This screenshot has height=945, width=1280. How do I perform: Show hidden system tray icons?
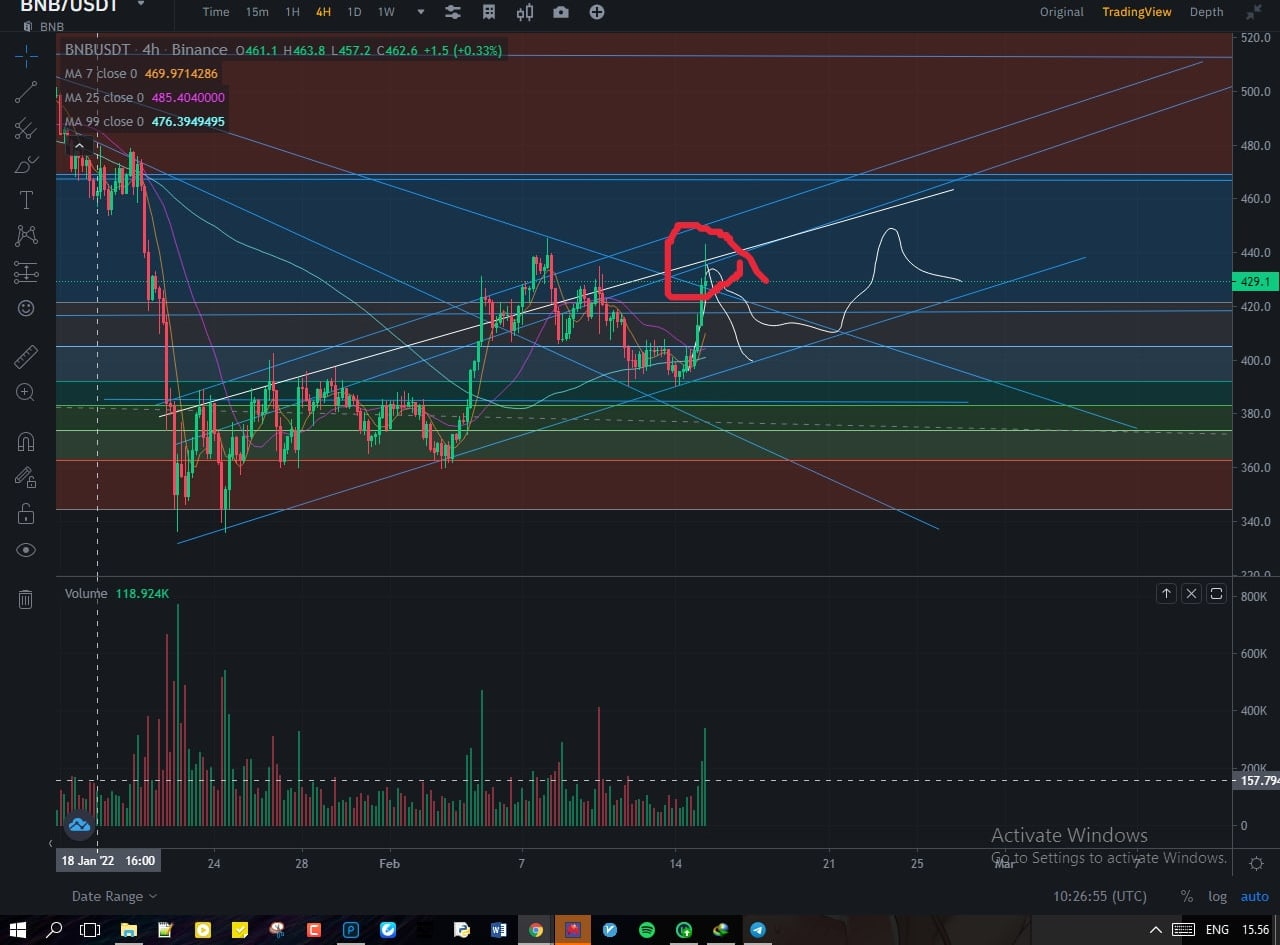coord(1156,930)
